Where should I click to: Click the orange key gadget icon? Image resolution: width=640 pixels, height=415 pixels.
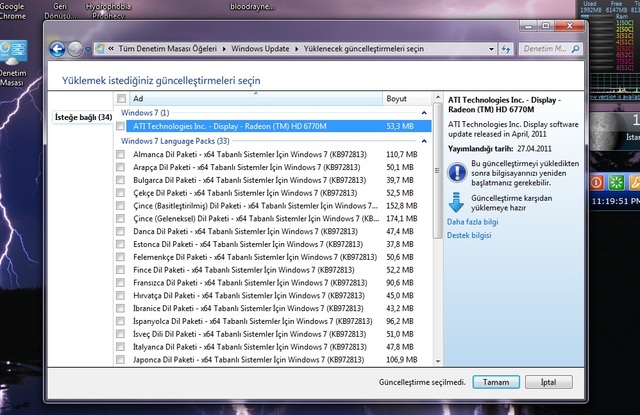[x=635, y=182]
